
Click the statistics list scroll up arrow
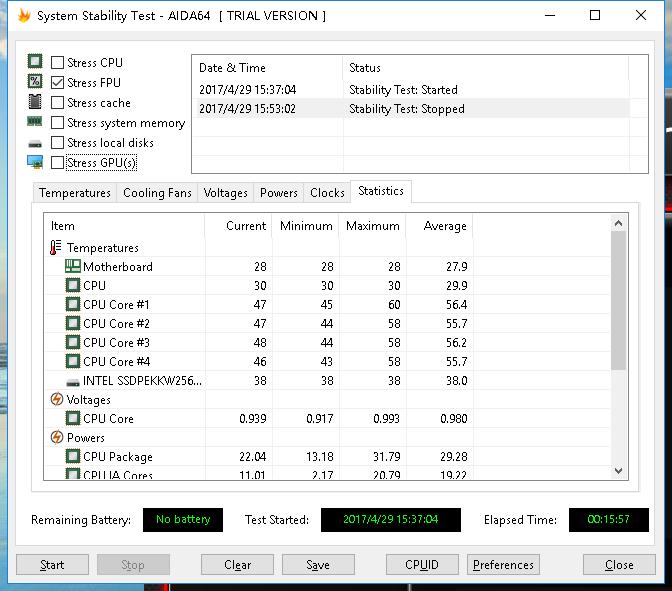[618, 223]
